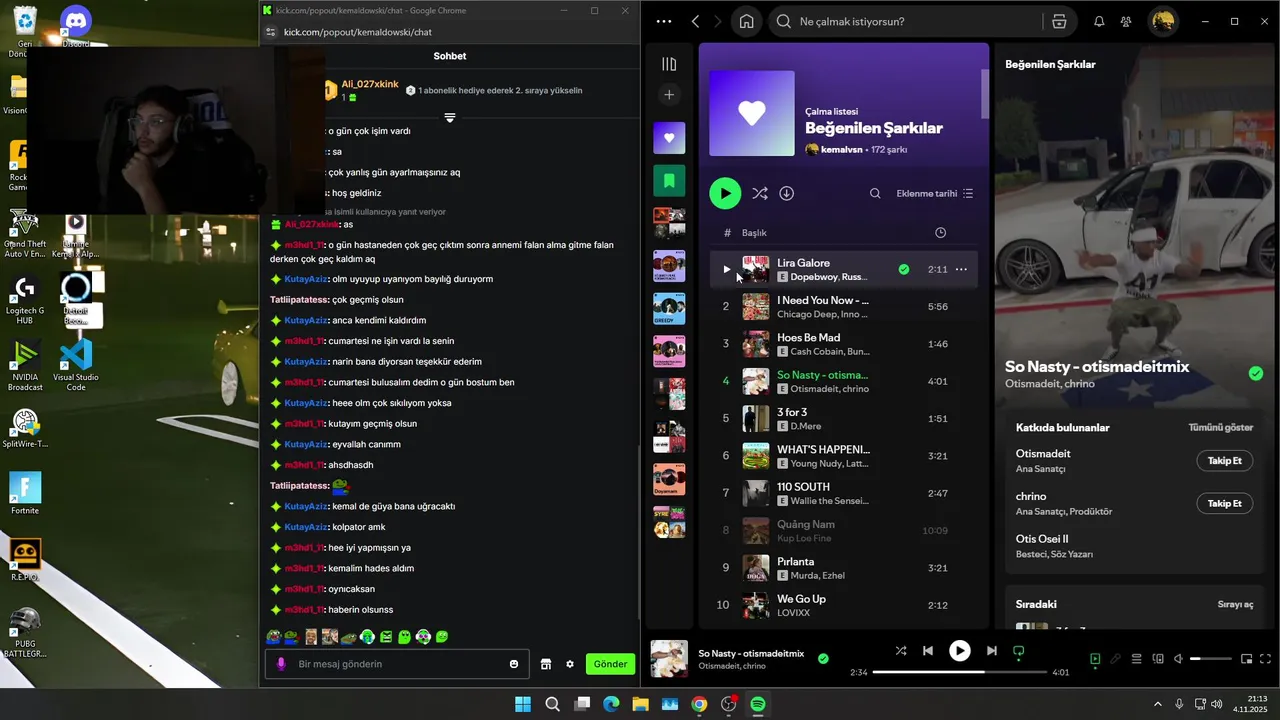The height and width of the screenshot is (720, 1280).
Task: Open the queue icon in player bar
Action: pyautogui.click(x=1137, y=659)
